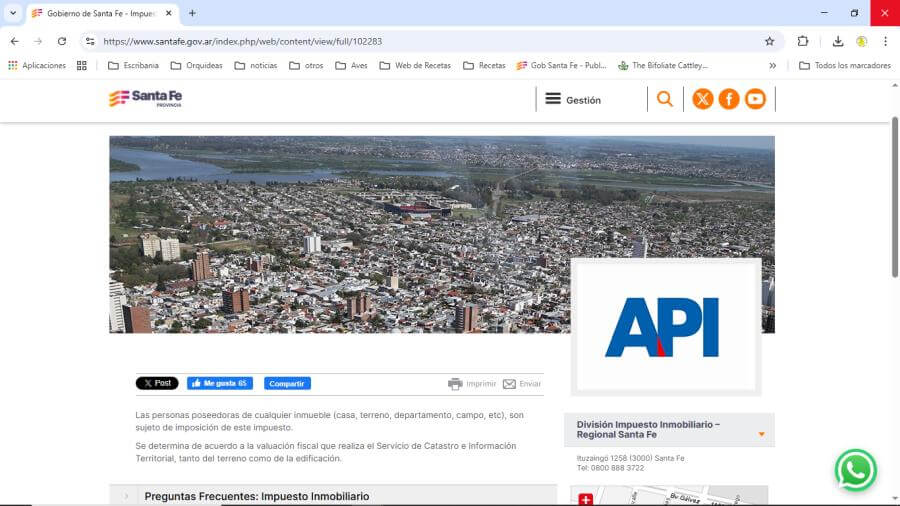Open the YouTube social icon
900x506 pixels.
755,99
